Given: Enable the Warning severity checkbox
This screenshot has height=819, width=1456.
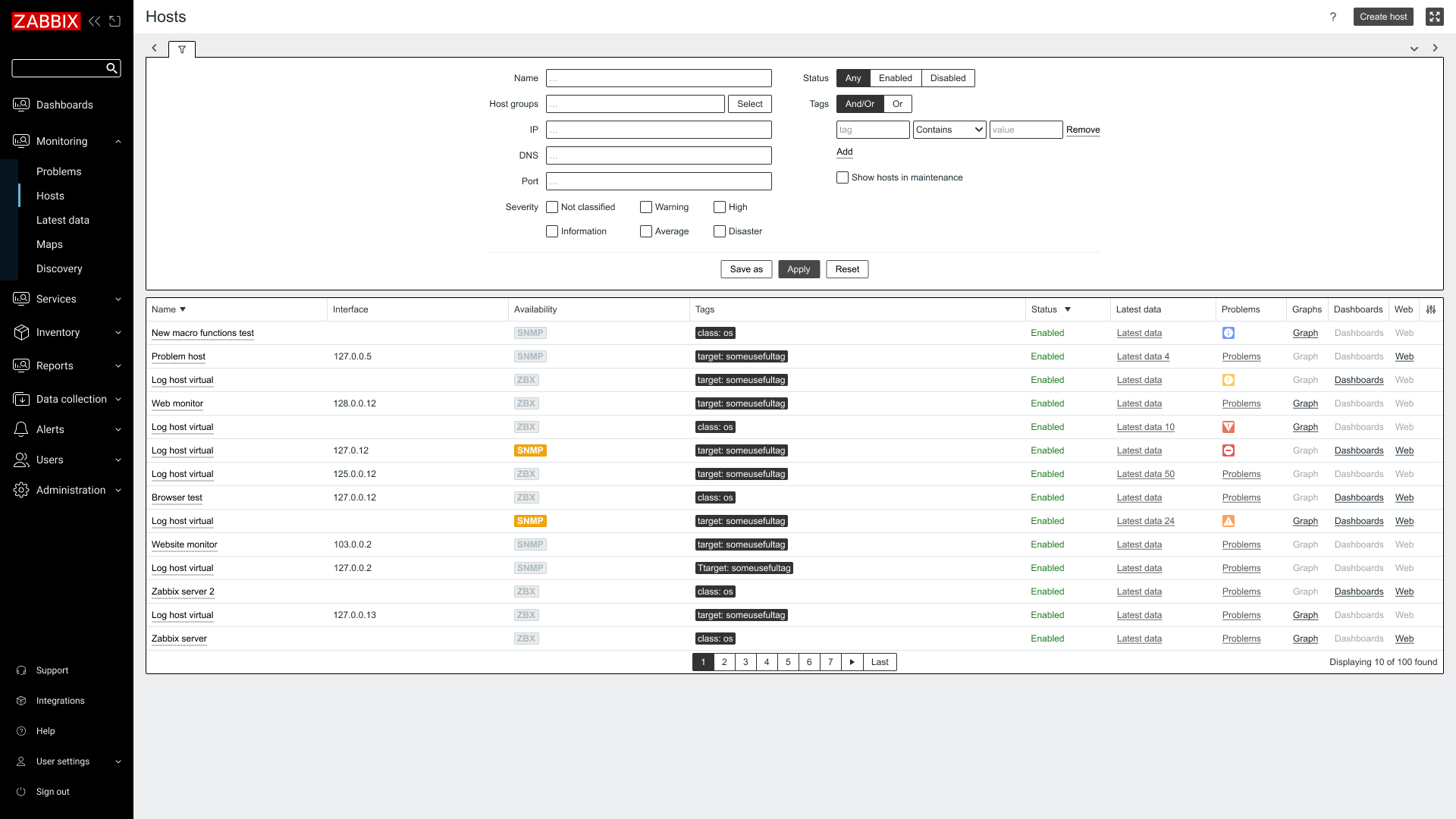Looking at the screenshot, I should pyautogui.click(x=646, y=207).
